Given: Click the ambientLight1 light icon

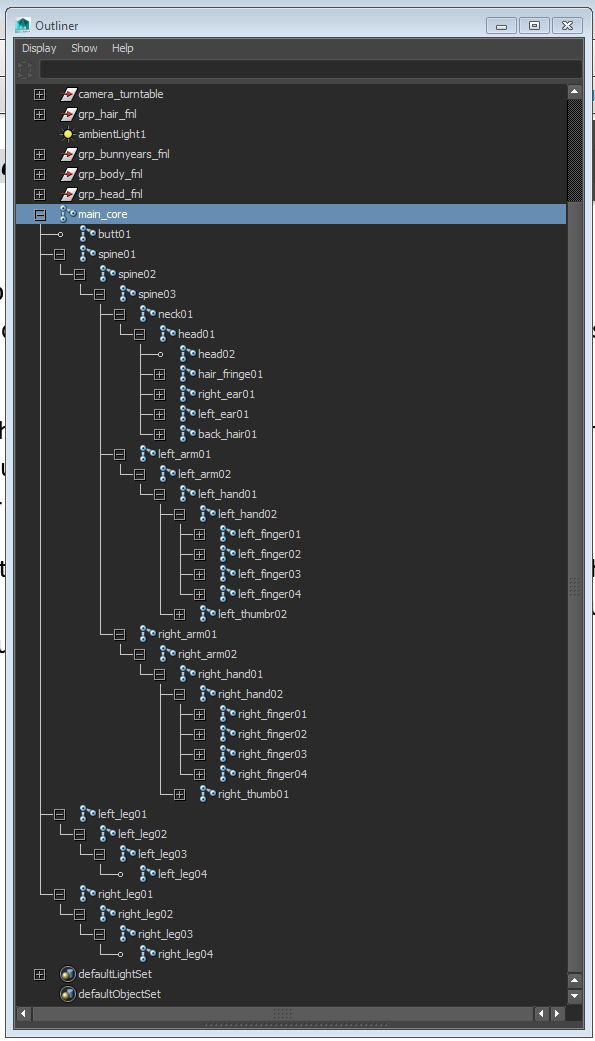Looking at the screenshot, I should coord(68,134).
